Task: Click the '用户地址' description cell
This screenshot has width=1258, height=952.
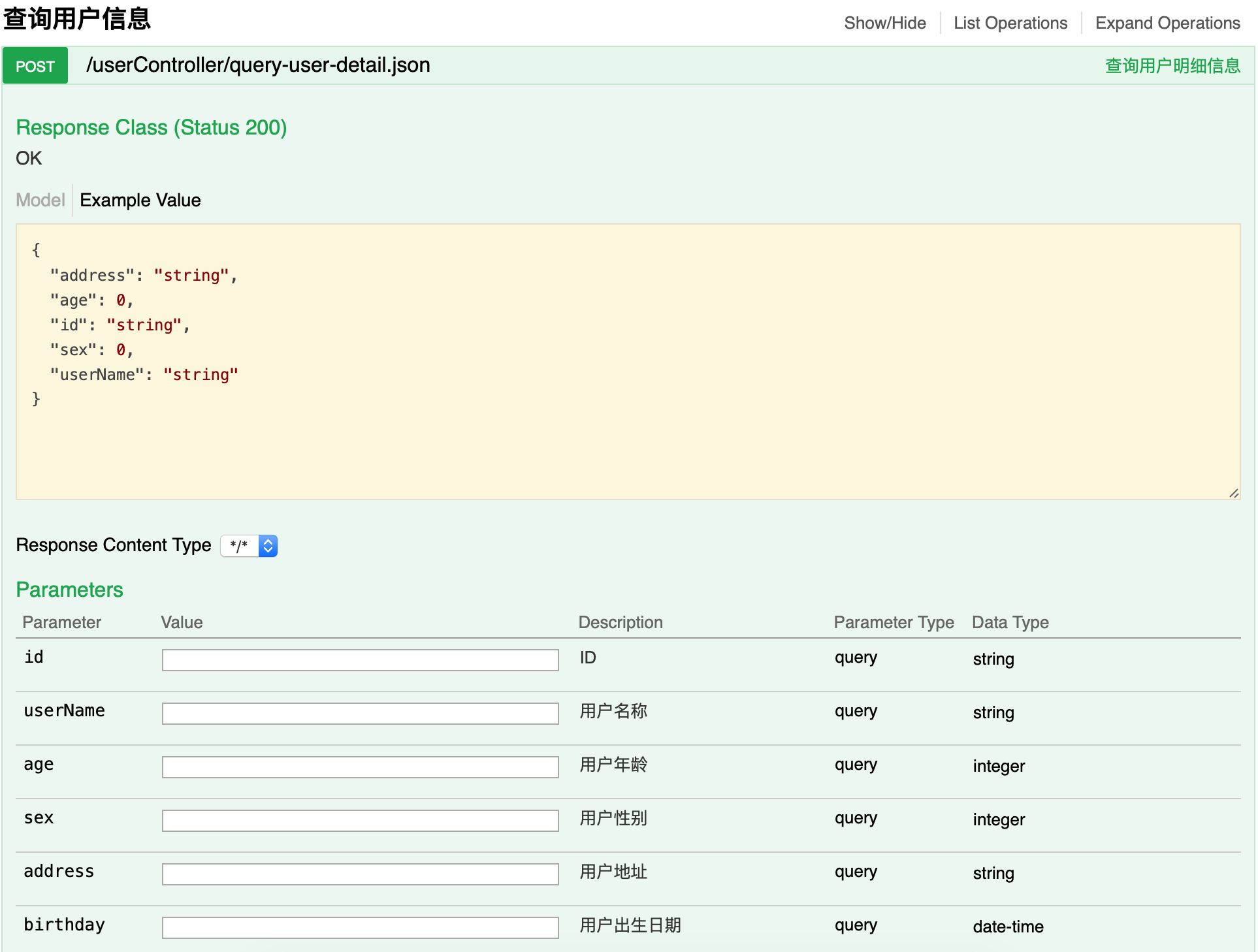Action: 613,872
